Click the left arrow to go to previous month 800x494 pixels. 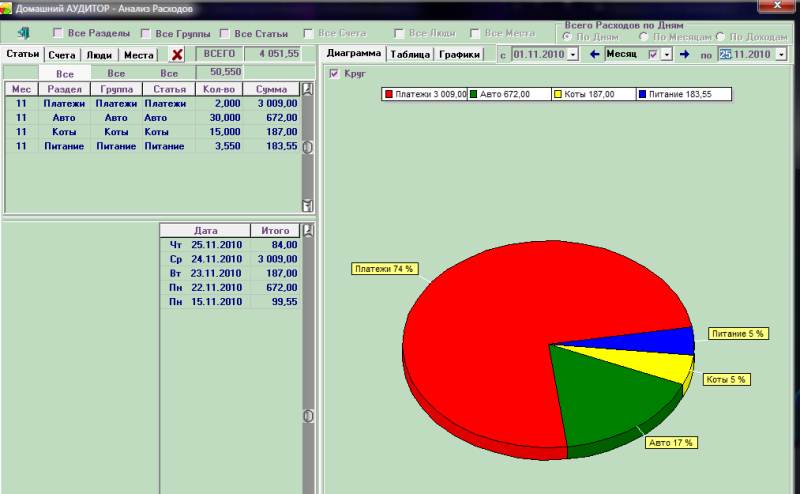coord(594,54)
